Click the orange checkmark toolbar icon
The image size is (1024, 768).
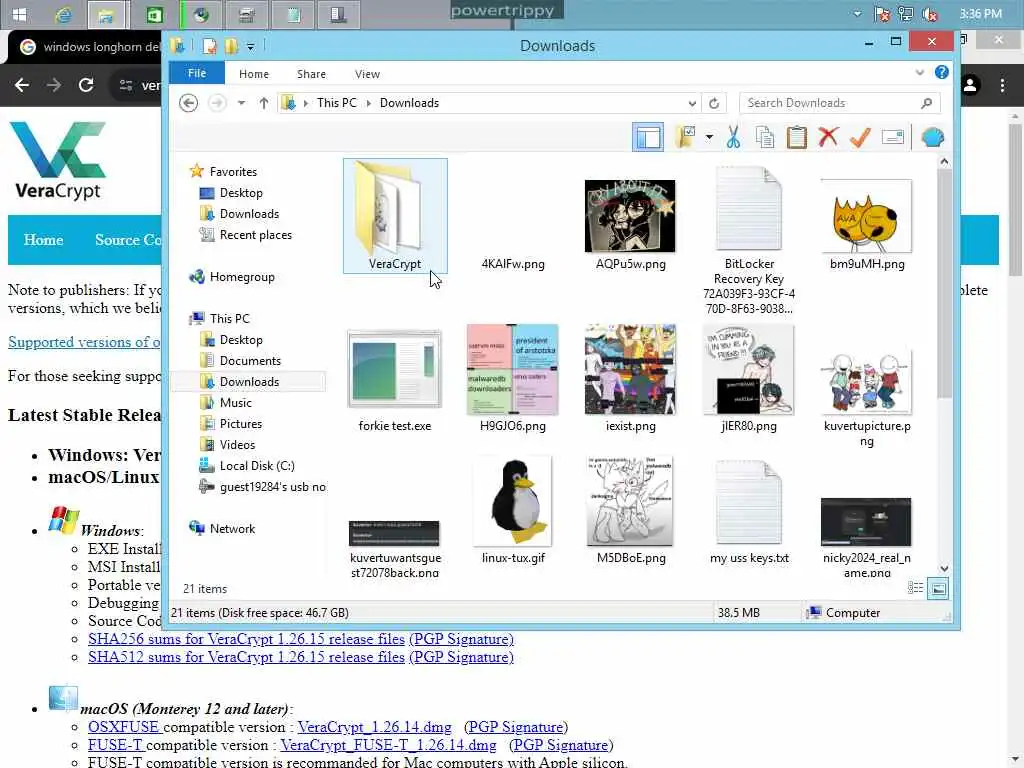860,137
